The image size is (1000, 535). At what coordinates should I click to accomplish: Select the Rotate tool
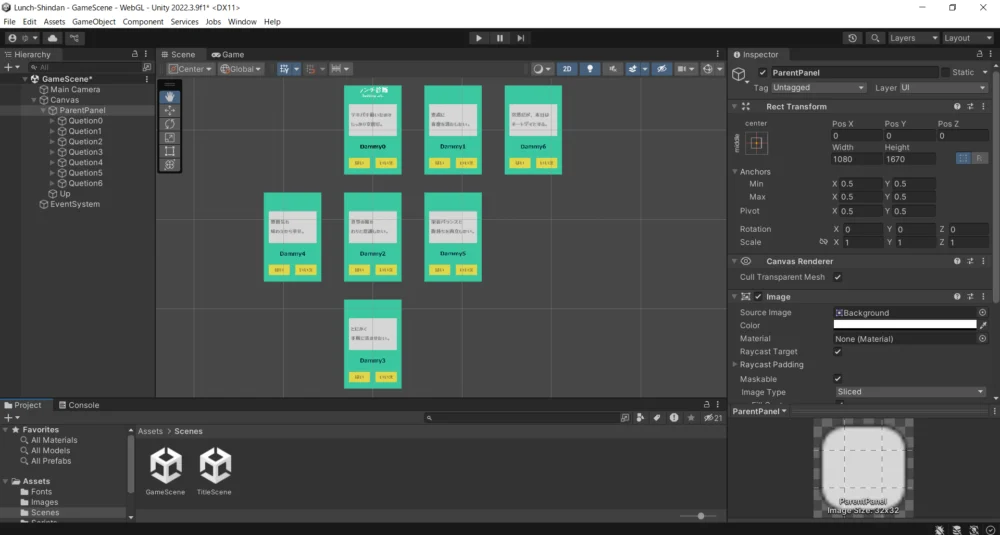pyautogui.click(x=169, y=124)
